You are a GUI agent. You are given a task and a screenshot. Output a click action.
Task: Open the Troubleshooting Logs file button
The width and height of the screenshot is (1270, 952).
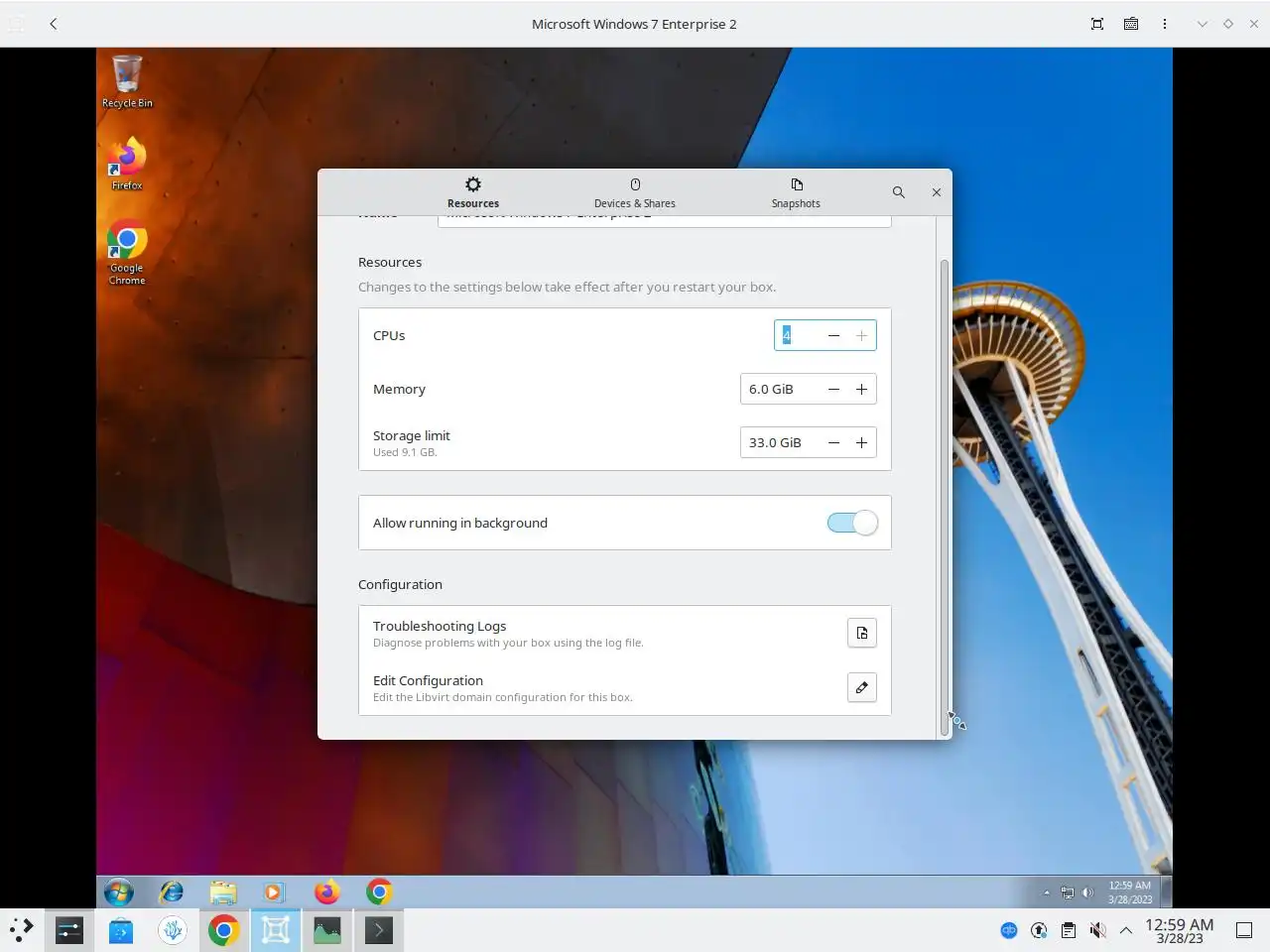[862, 633]
